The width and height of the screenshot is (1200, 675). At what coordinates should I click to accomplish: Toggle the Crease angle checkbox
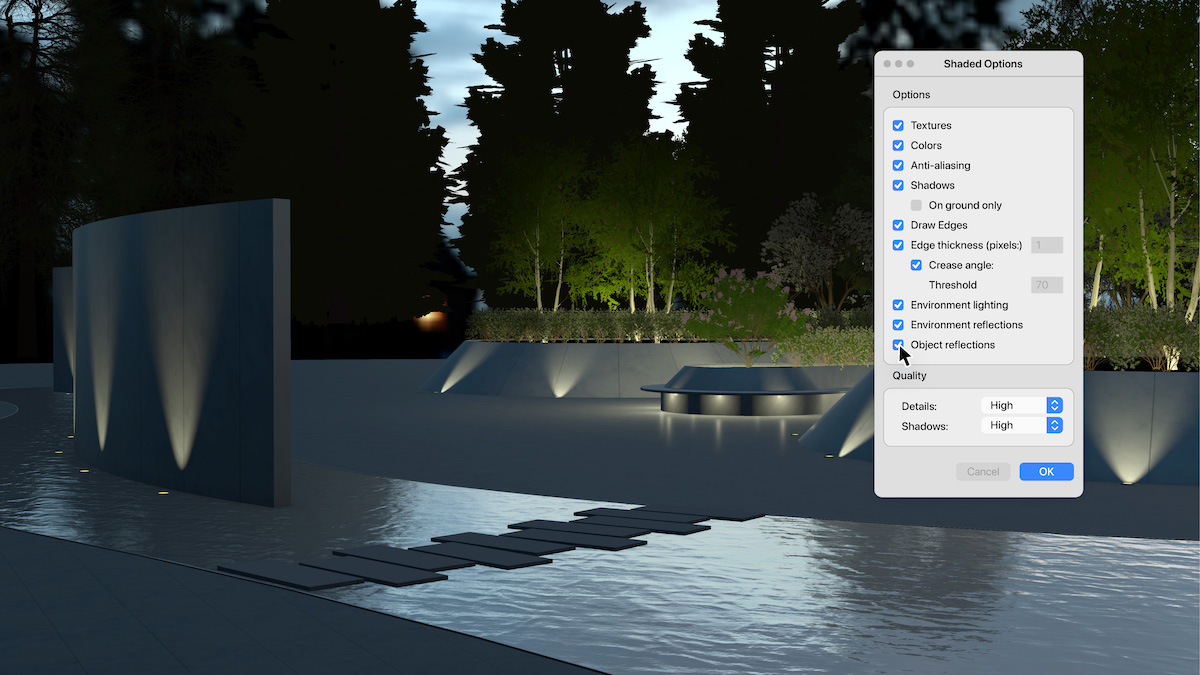916,265
